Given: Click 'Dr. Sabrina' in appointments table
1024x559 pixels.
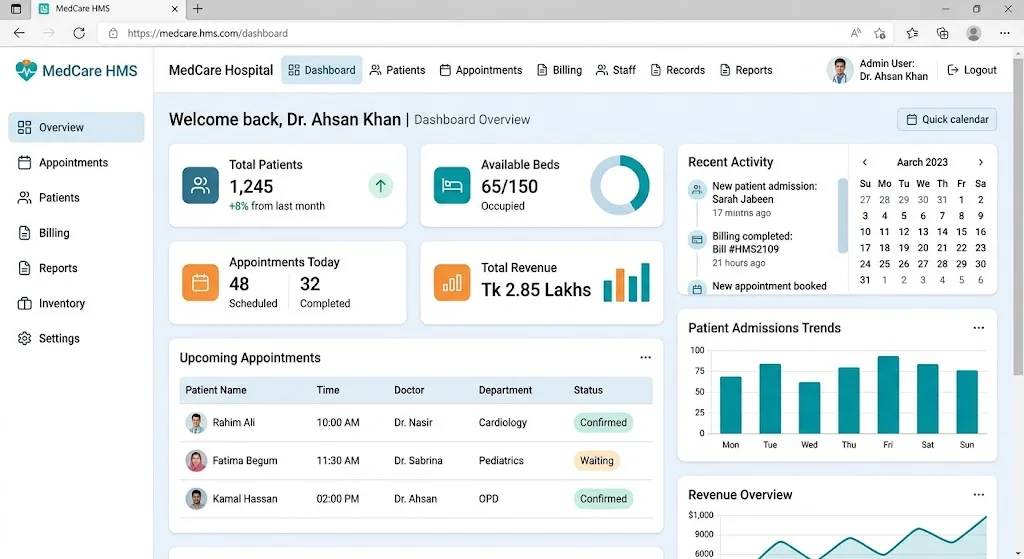Looking at the screenshot, I should coord(418,460).
